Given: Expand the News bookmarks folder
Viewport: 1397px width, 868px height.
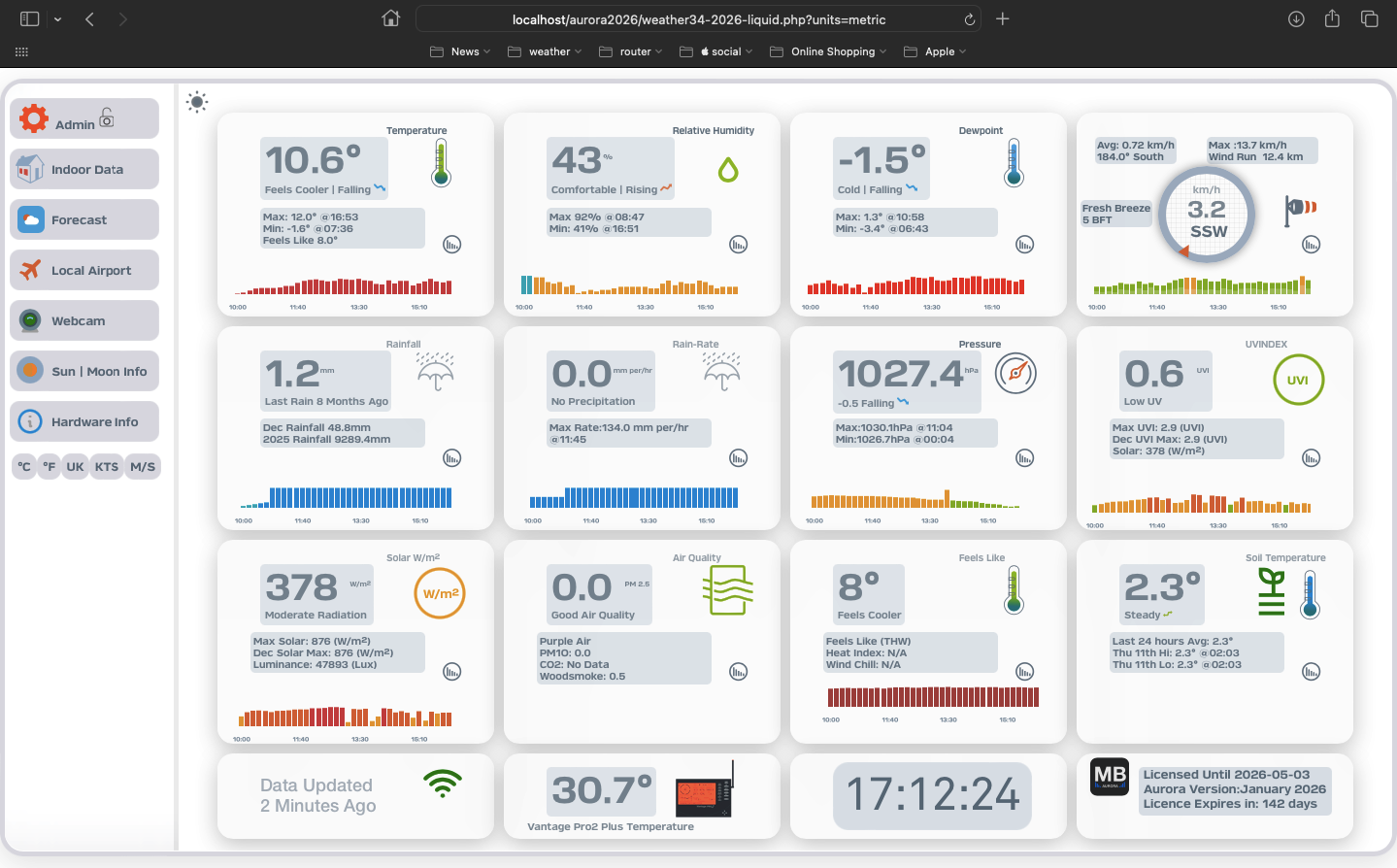Looking at the screenshot, I should [460, 51].
